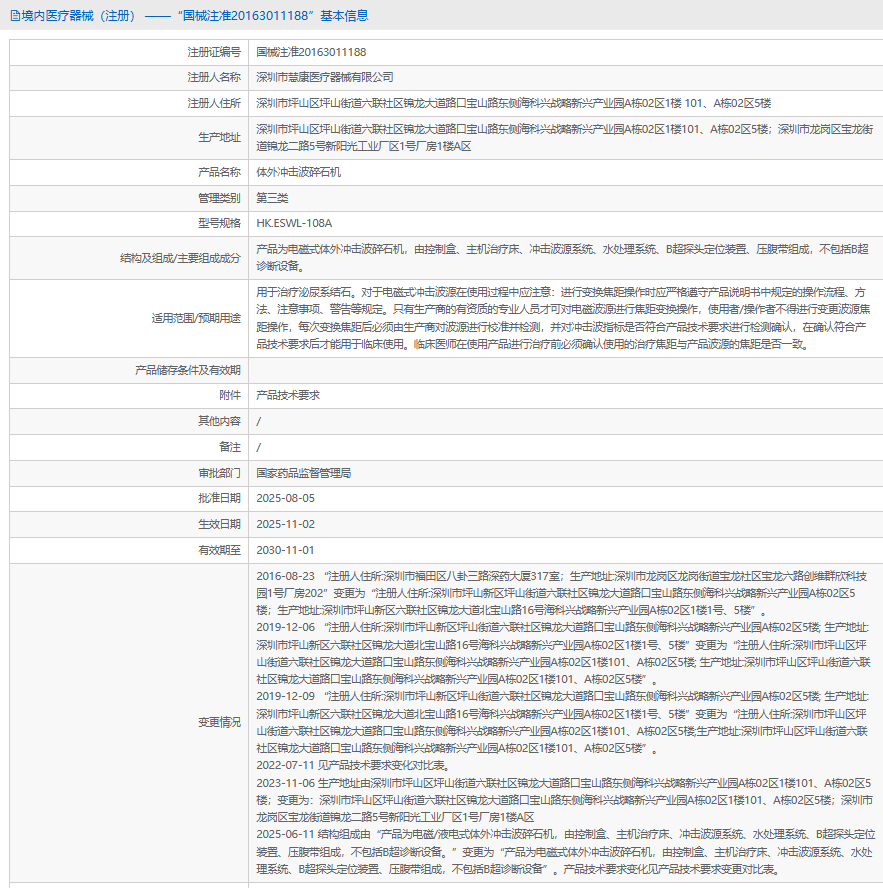The image size is (883, 888).
Task: Click the label 注册人名称
Action: pos(214,78)
